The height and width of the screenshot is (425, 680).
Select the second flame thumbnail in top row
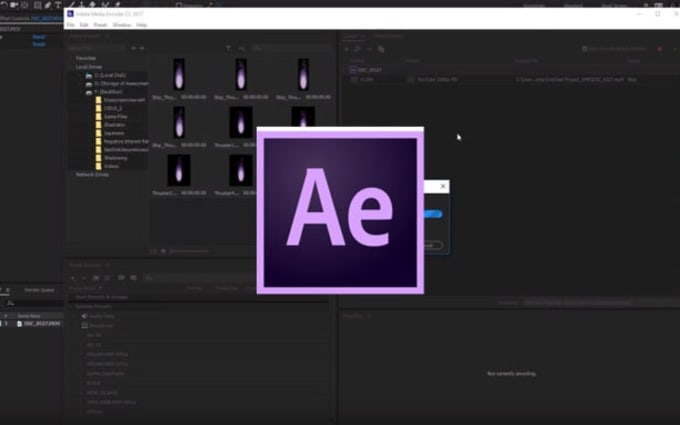[241, 75]
